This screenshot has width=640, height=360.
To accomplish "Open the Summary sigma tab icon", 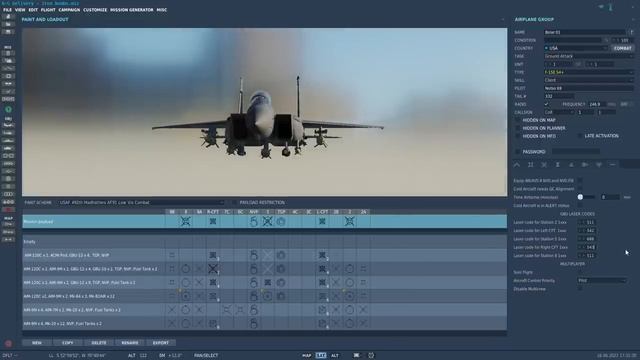I will point(557,164).
